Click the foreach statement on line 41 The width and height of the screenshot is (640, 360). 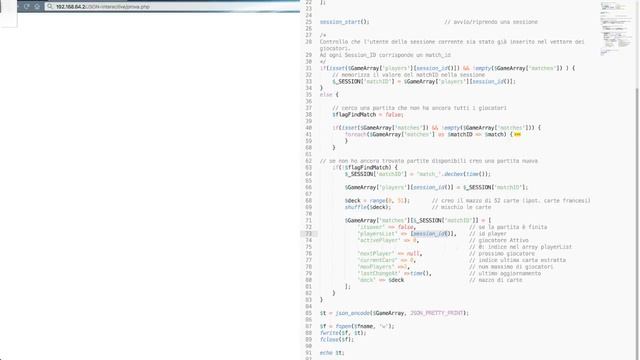pos(429,134)
